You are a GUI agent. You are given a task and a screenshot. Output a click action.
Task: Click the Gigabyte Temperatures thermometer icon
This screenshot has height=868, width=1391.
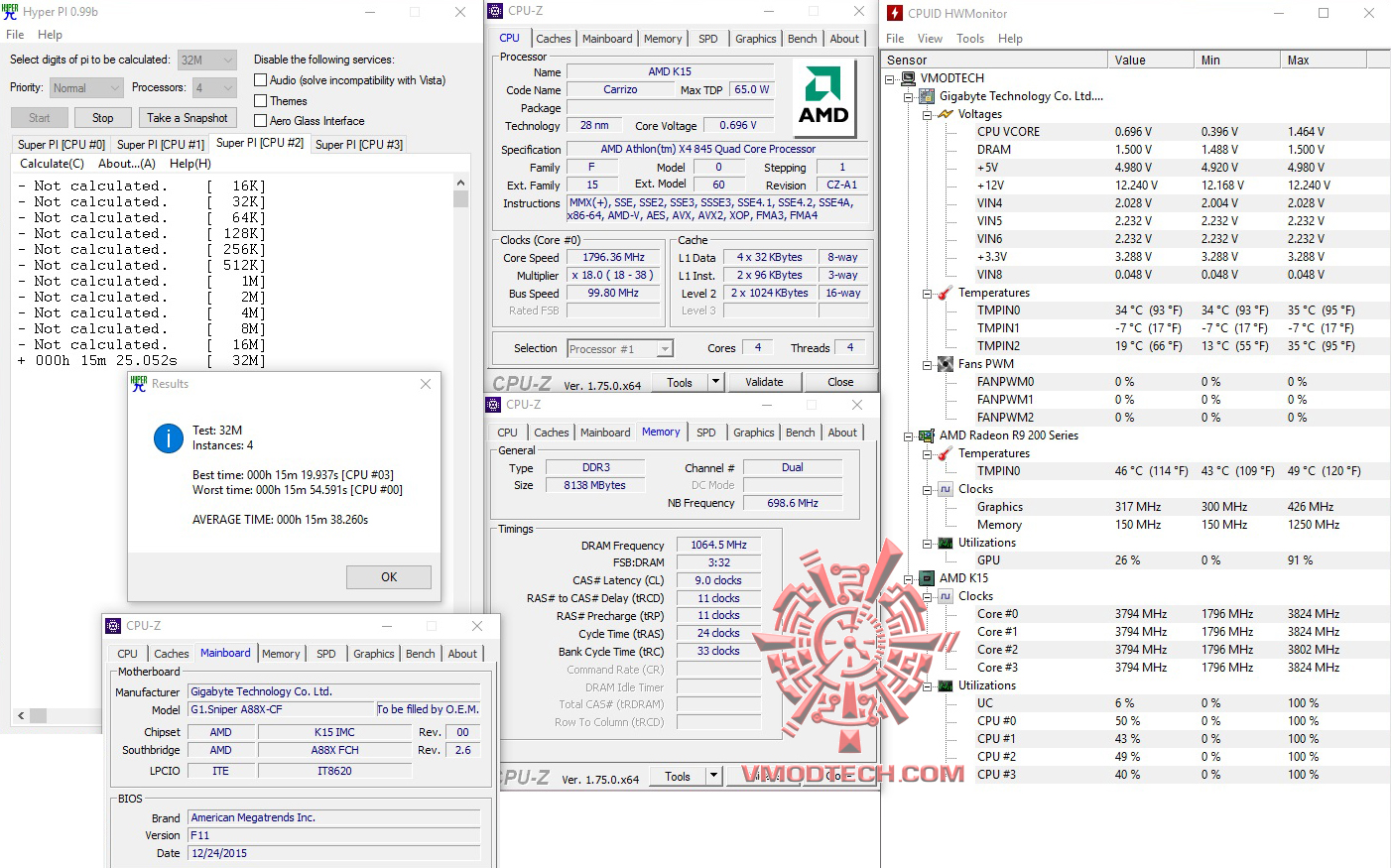pos(946,293)
